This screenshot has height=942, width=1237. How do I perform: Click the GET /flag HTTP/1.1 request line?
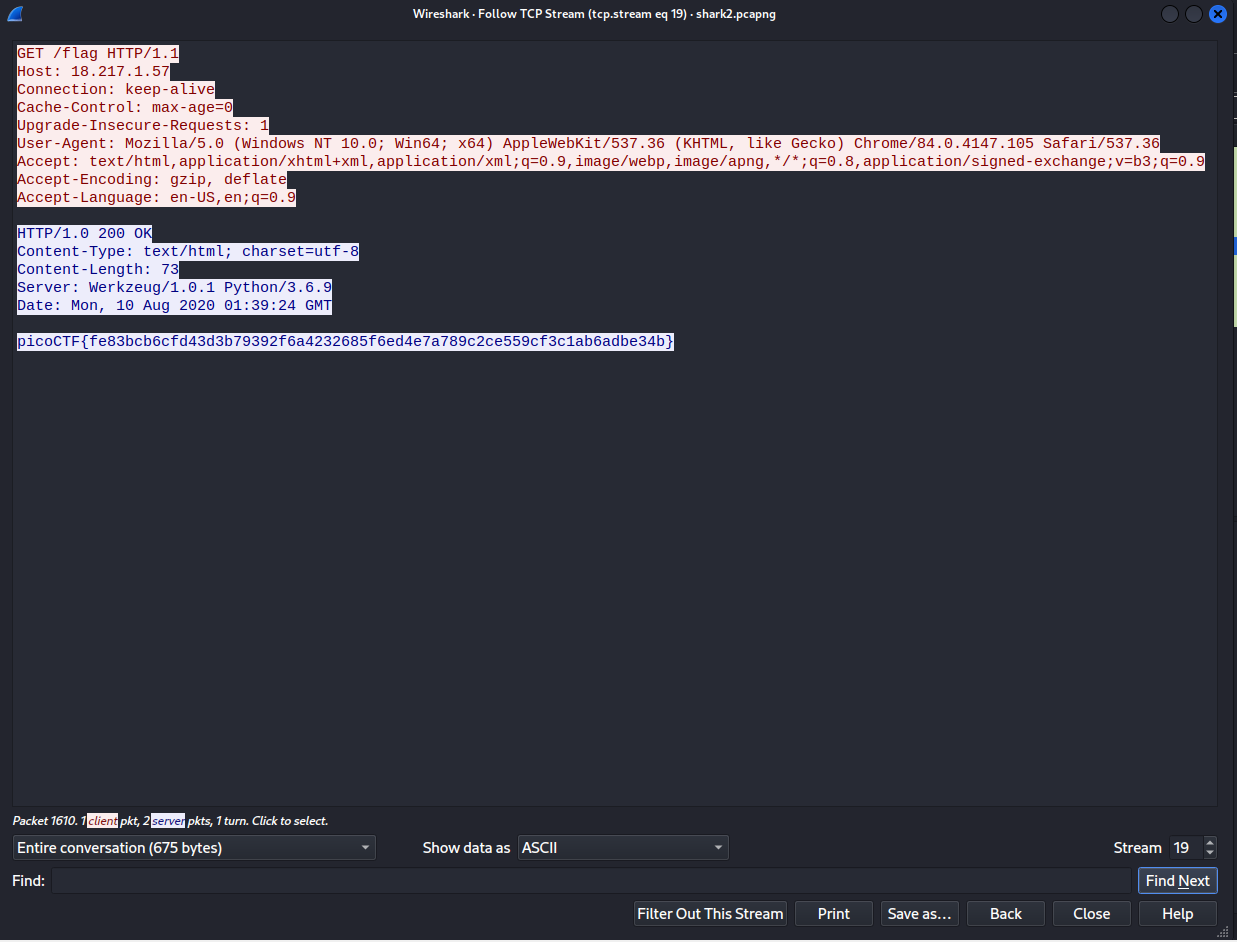[98, 54]
